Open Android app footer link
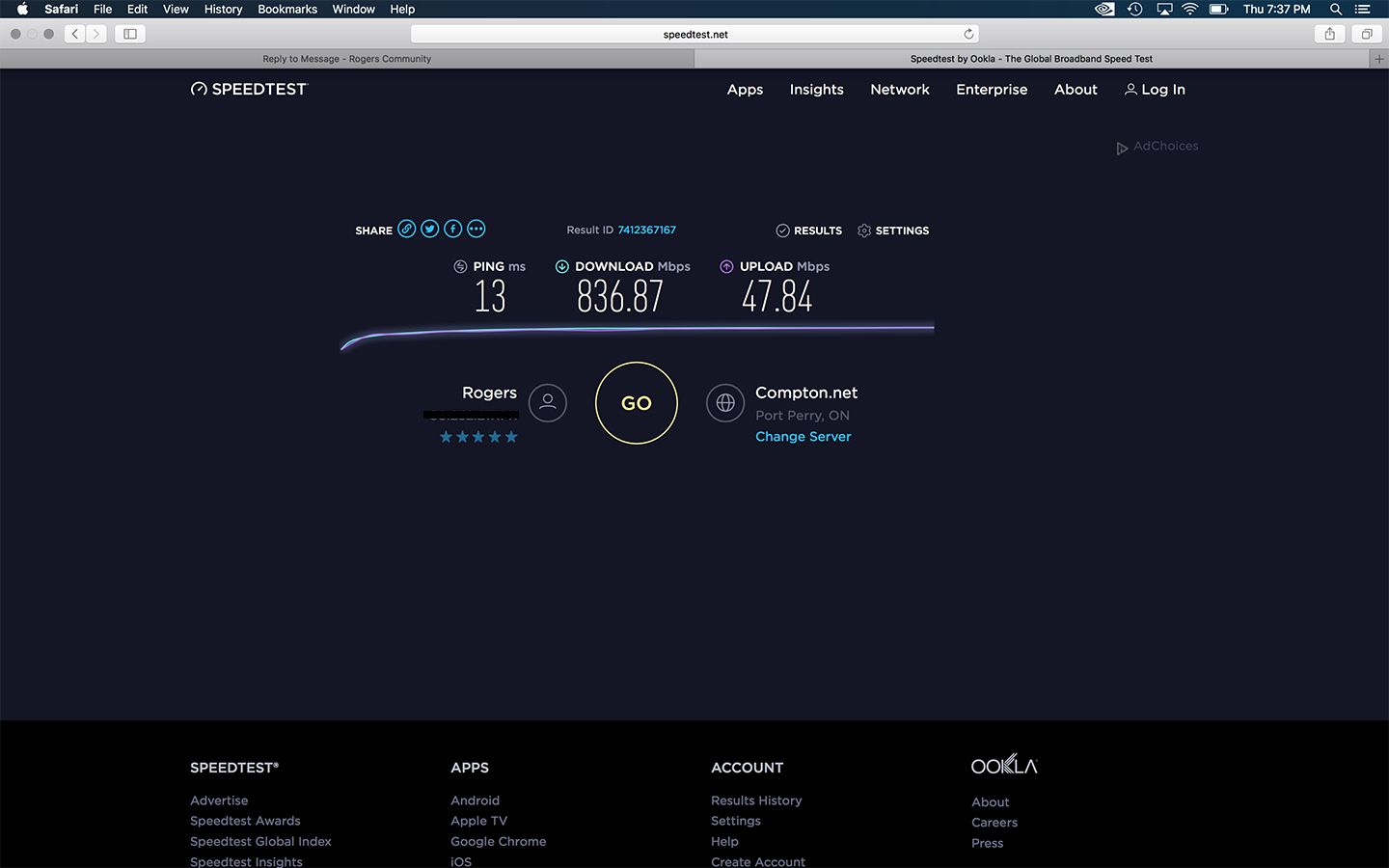 coord(475,800)
